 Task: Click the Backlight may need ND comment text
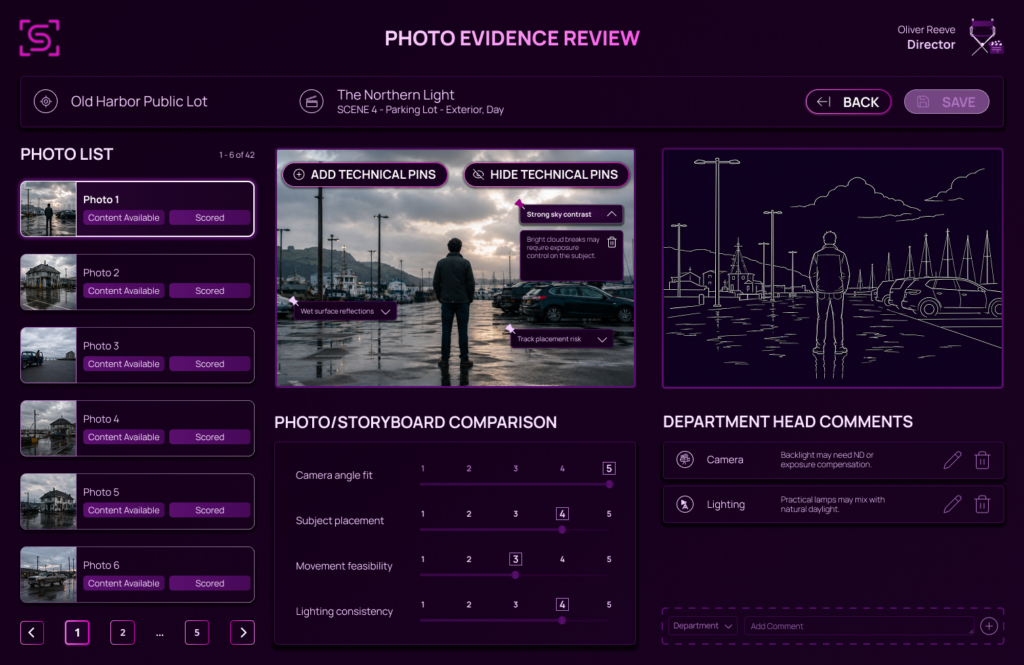827,460
